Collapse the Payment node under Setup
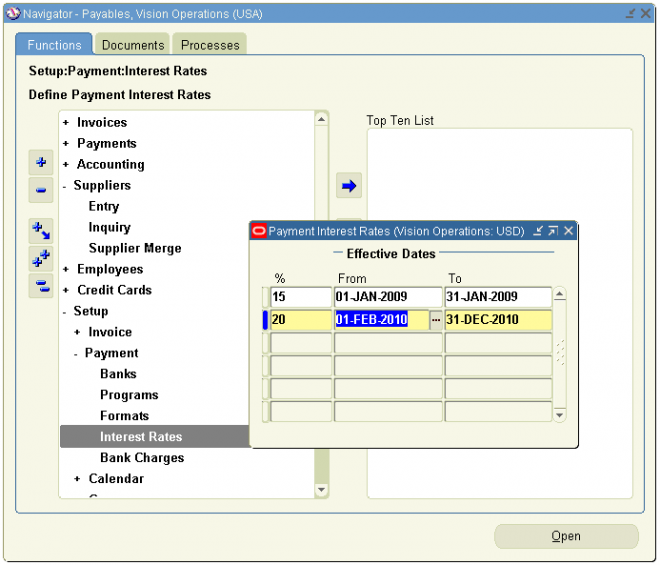The height and width of the screenshot is (565, 660). point(76,354)
